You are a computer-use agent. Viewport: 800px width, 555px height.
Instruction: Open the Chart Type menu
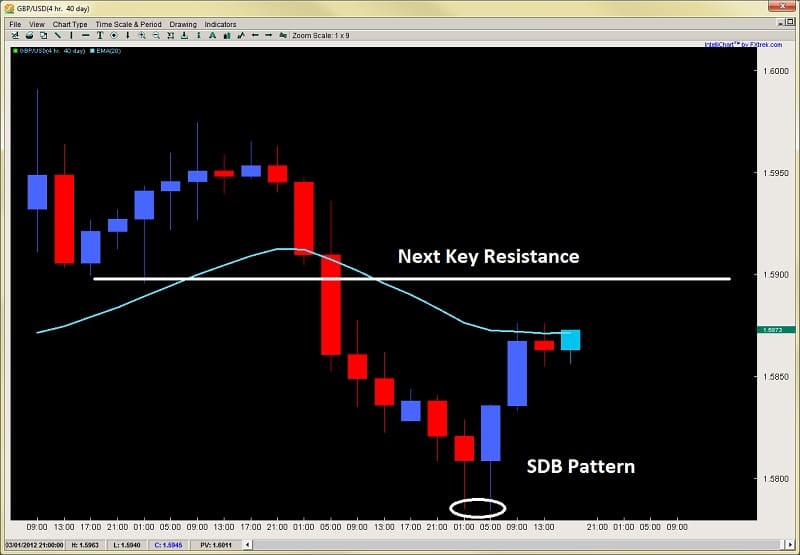(70, 24)
